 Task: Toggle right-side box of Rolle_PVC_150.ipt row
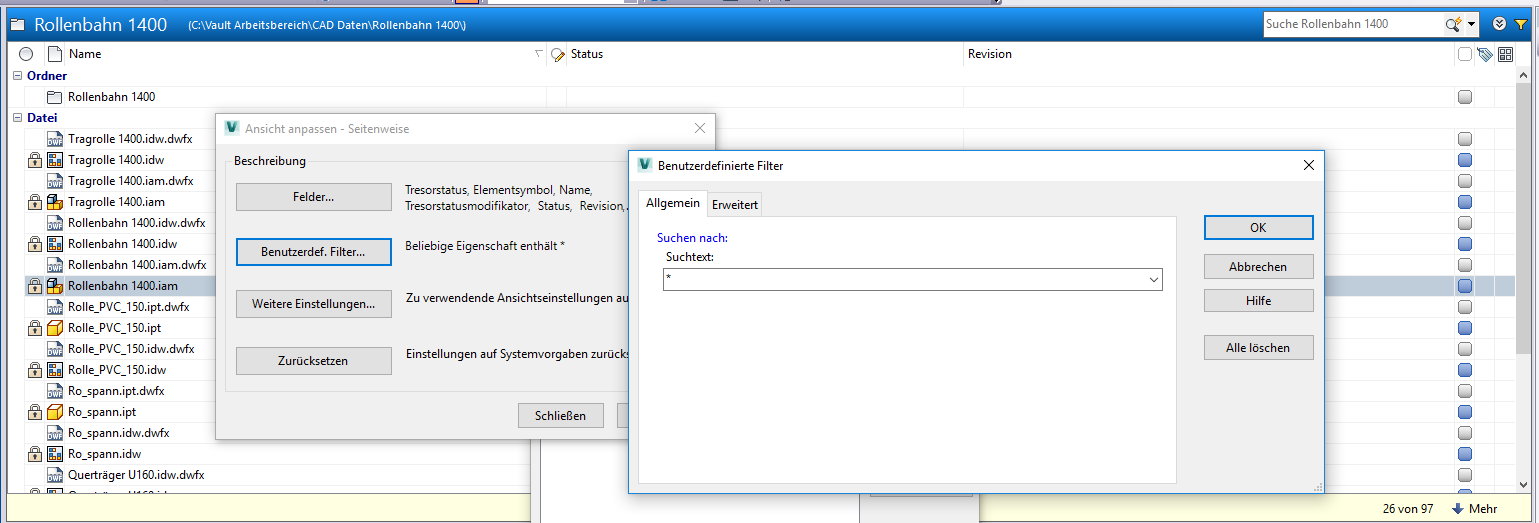1465,328
